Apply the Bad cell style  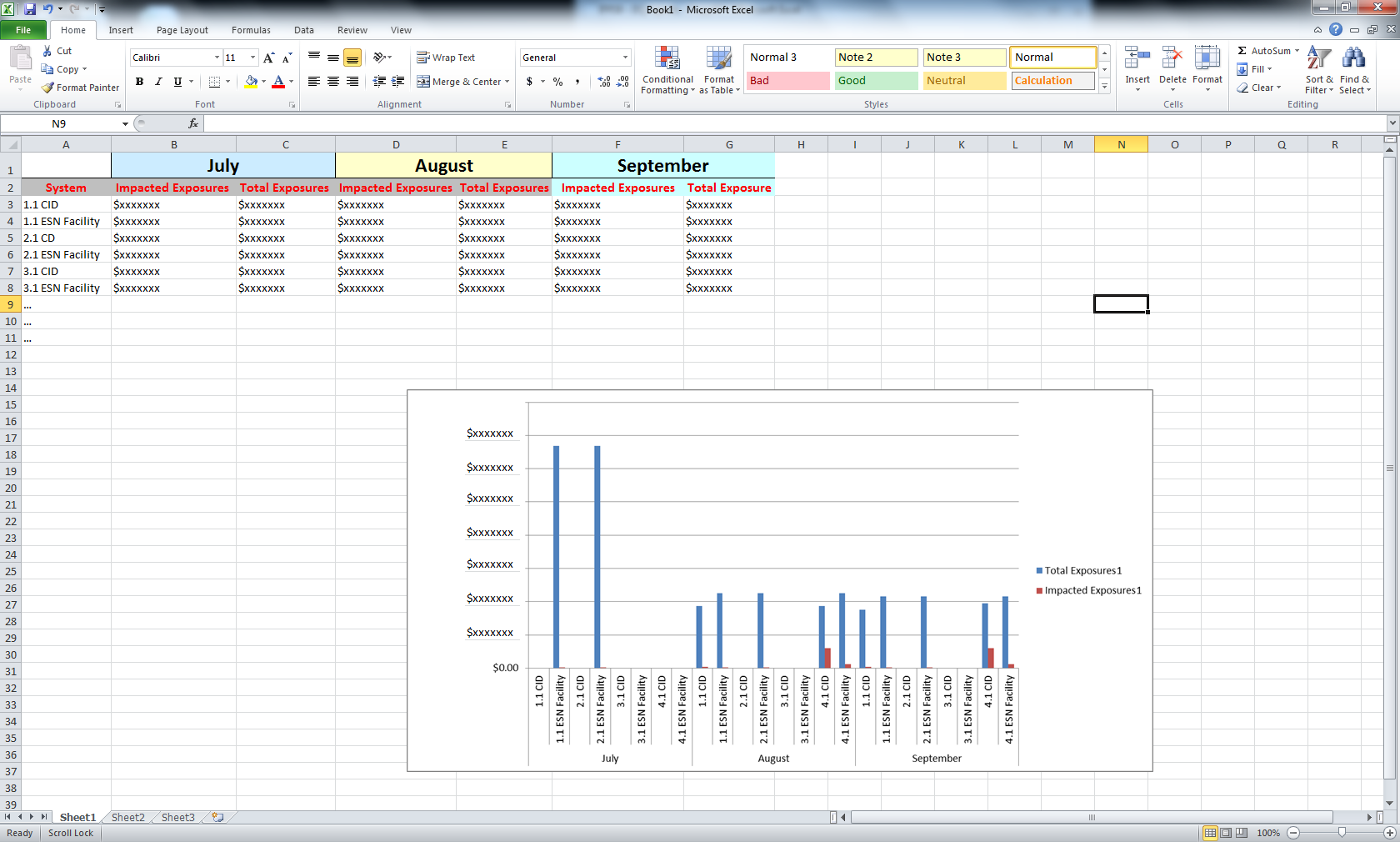click(787, 81)
